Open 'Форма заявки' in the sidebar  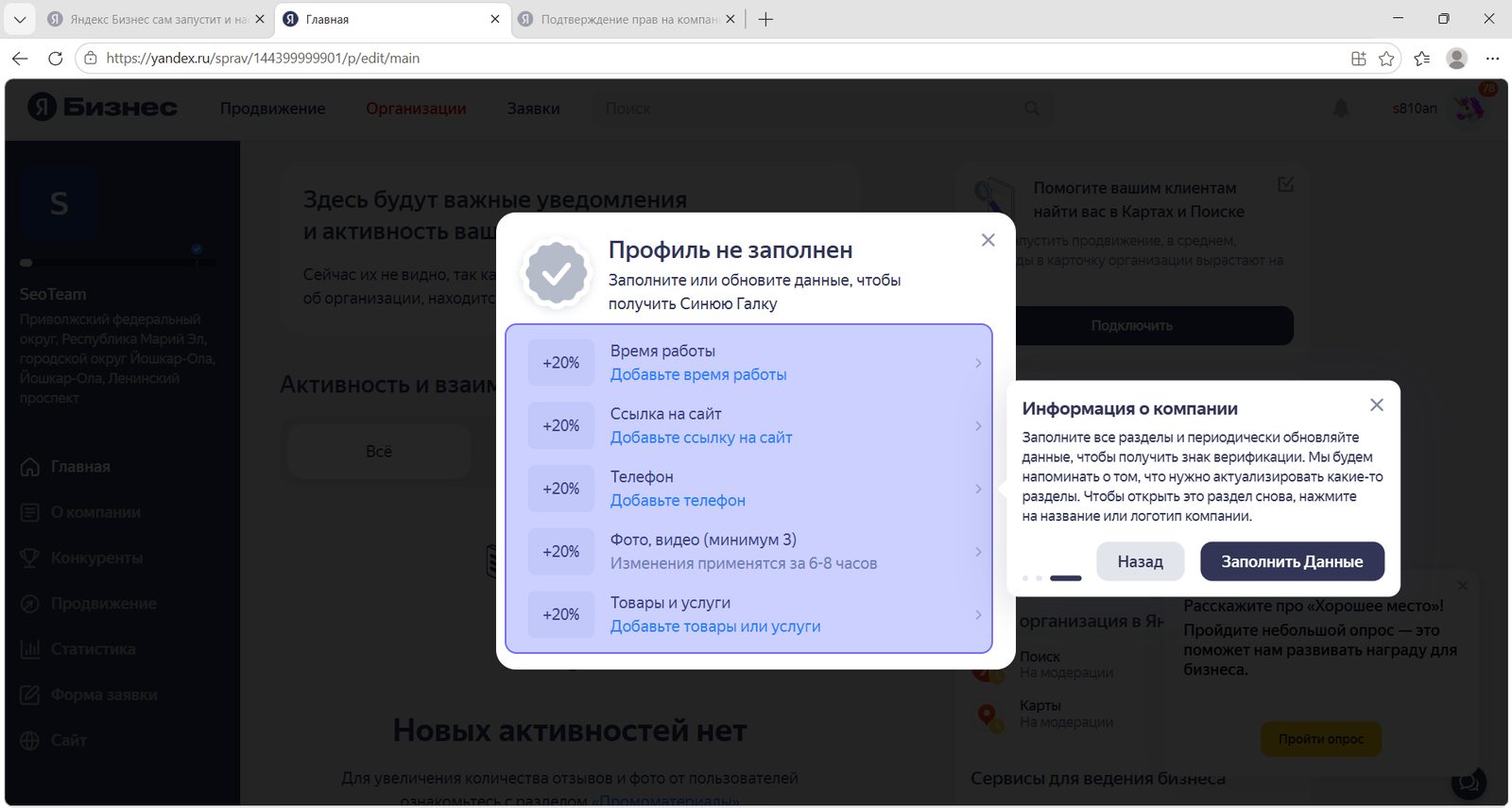(x=89, y=695)
